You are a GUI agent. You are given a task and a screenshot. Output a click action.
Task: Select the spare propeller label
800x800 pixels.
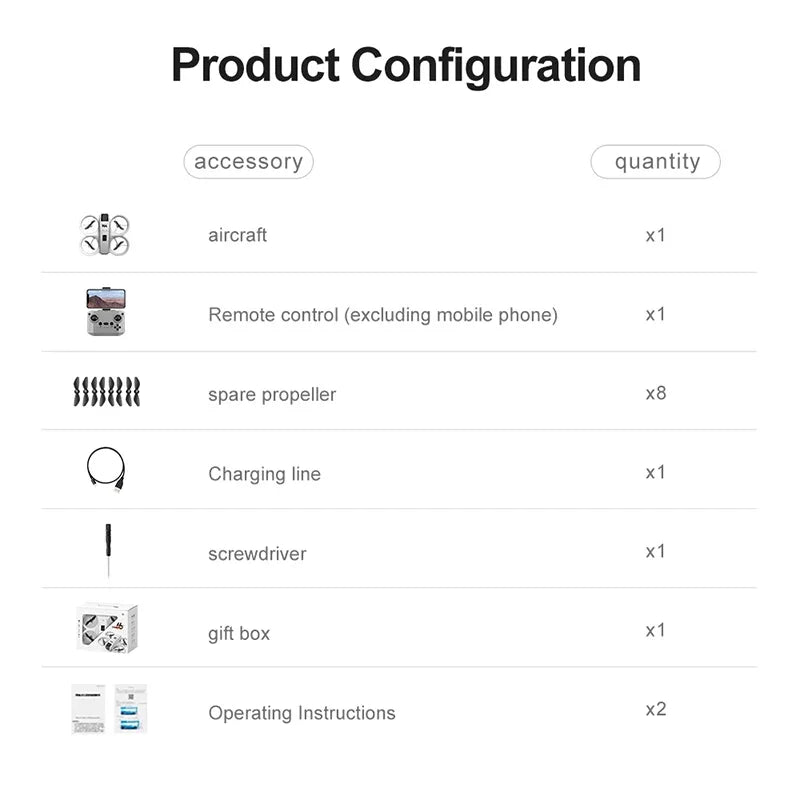272,395
